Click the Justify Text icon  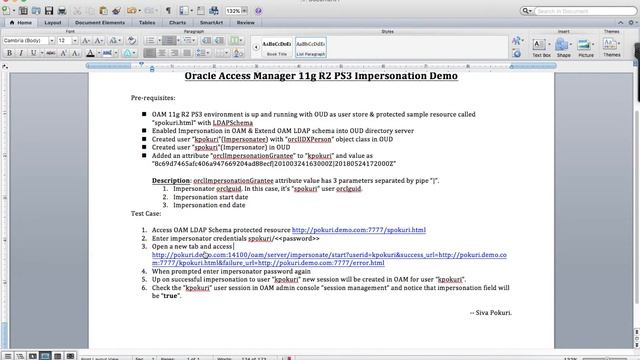point(187,53)
